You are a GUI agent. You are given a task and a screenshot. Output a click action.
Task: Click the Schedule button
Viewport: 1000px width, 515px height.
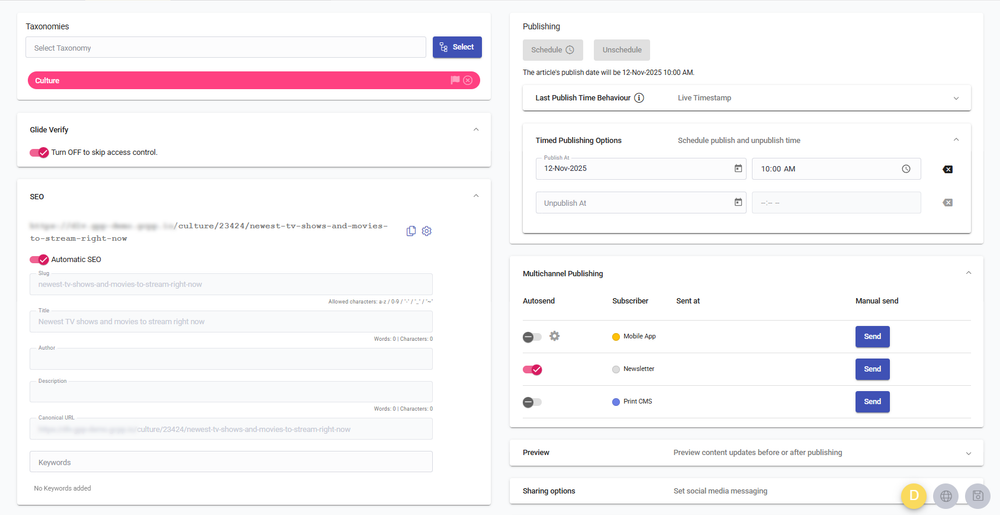point(553,50)
